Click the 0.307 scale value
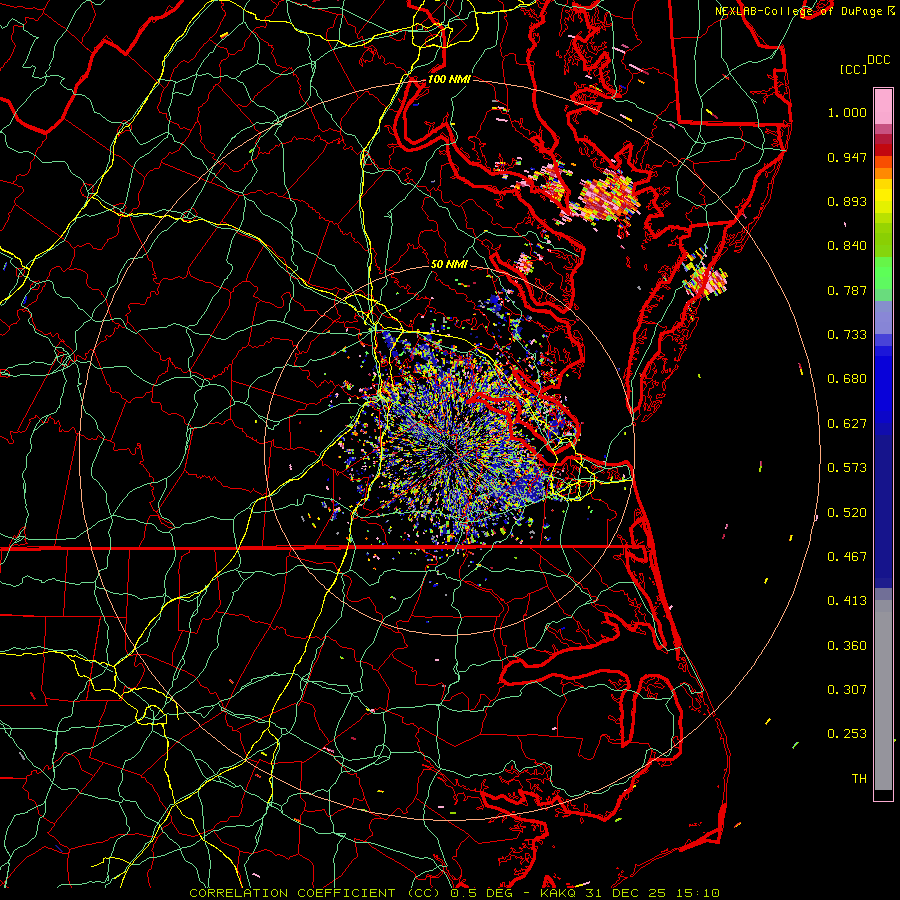Image resolution: width=900 pixels, height=900 pixels. pyautogui.click(x=847, y=690)
